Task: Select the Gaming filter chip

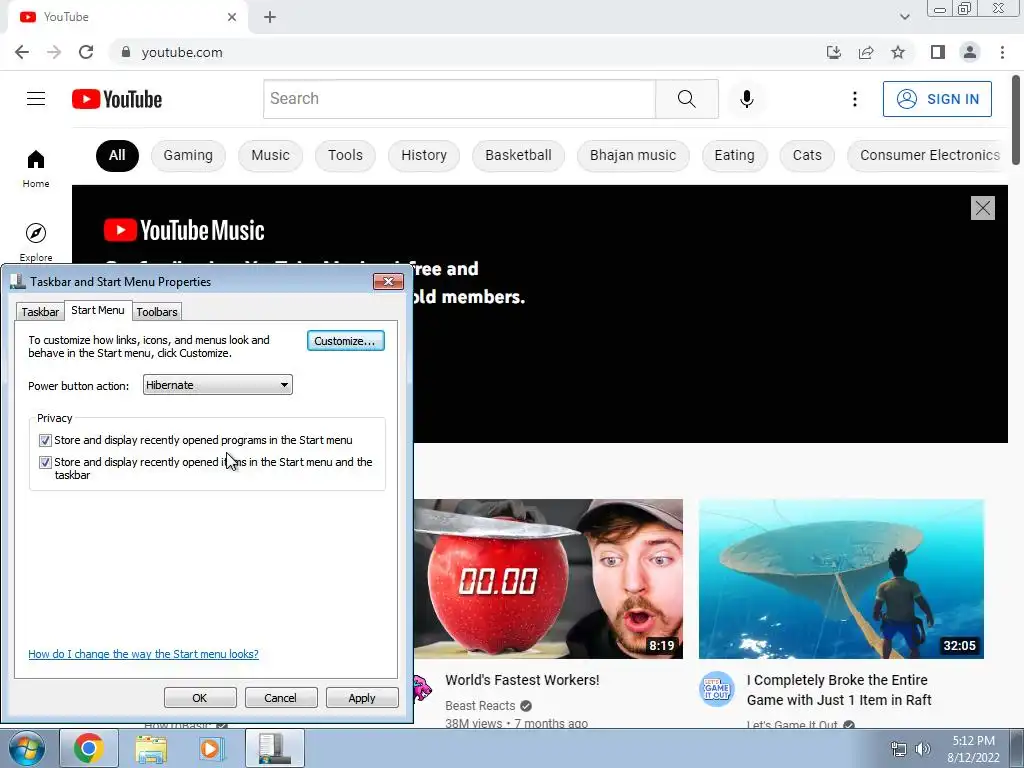Action: 188,155
